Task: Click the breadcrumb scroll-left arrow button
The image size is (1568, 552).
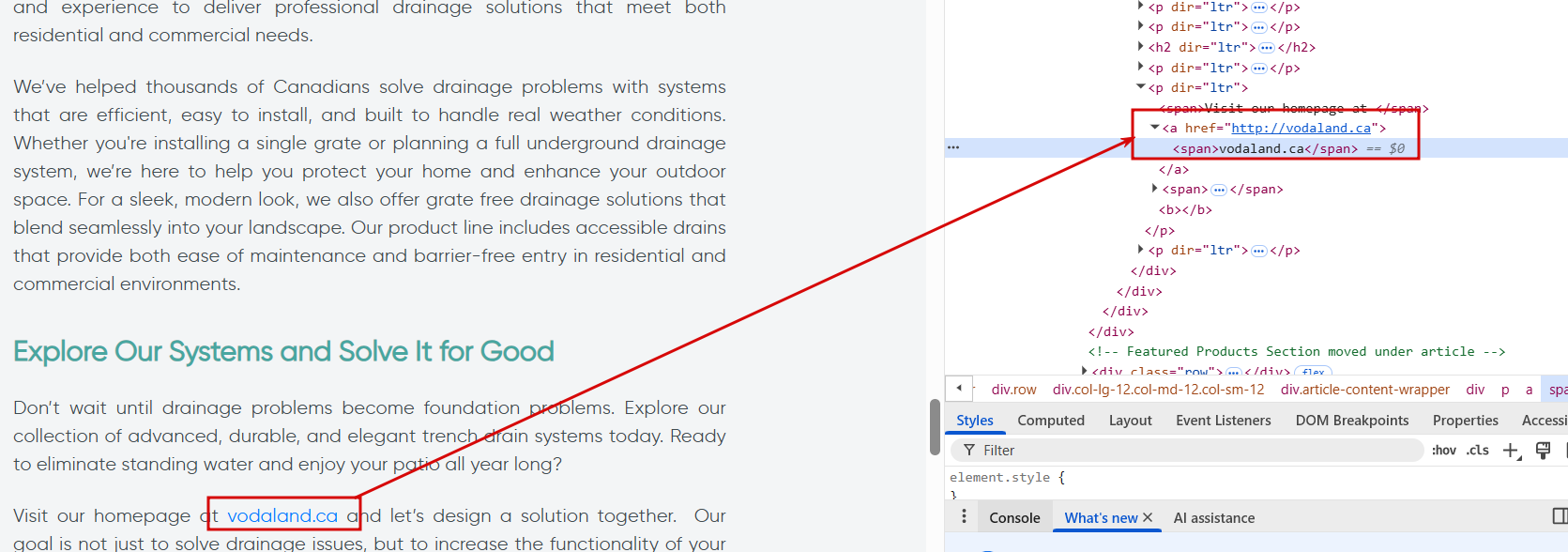Action: coord(958,388)
